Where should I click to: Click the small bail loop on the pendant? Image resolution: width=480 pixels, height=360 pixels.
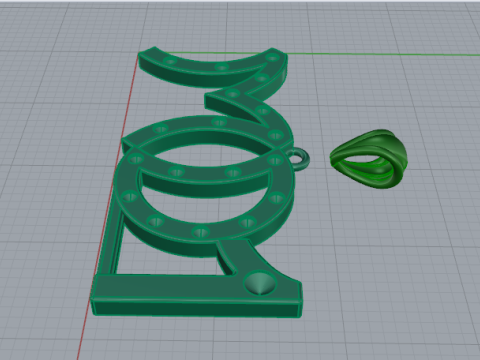click(299, 159)
